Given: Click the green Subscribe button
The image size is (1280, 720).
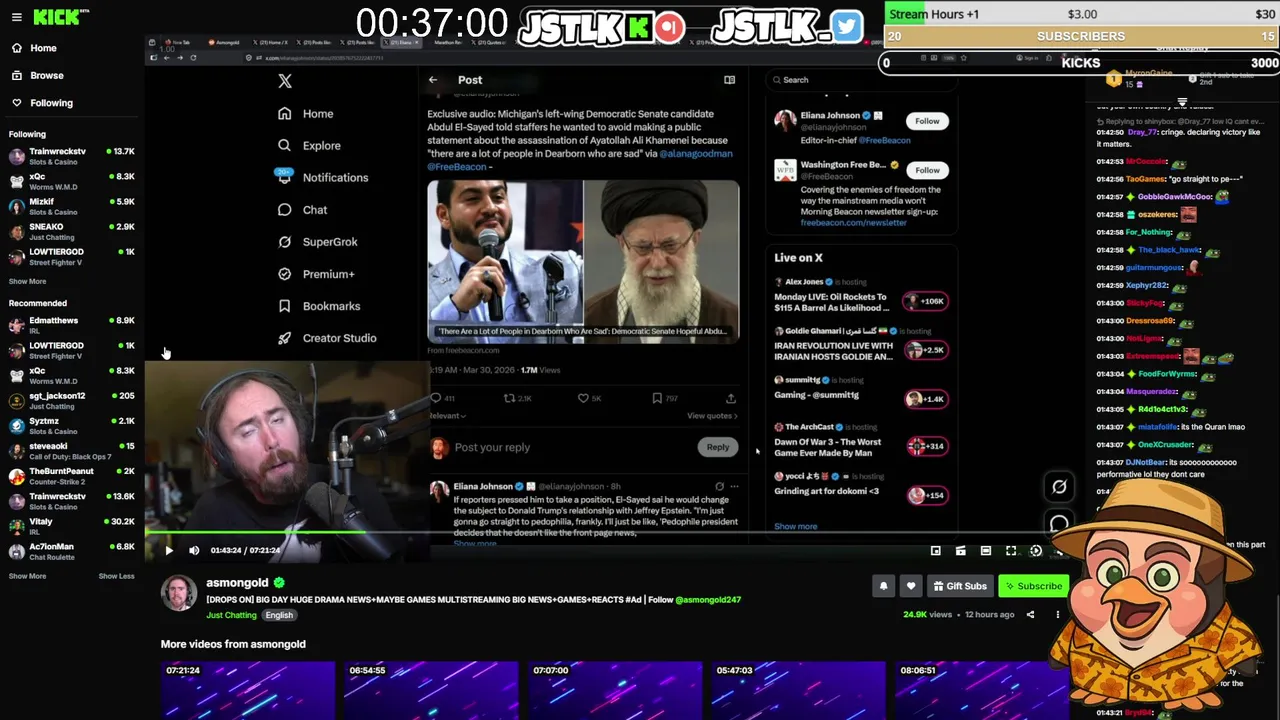Looking at the screenshot, I should tap(1034, 586).
